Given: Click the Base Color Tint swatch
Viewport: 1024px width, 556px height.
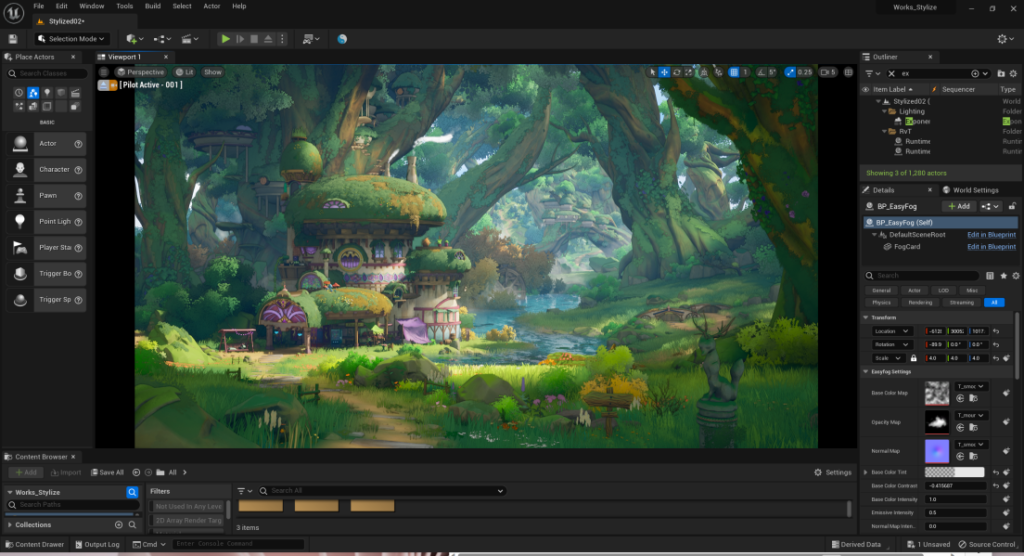Looking at the screenshot, I should coord(954,472).
